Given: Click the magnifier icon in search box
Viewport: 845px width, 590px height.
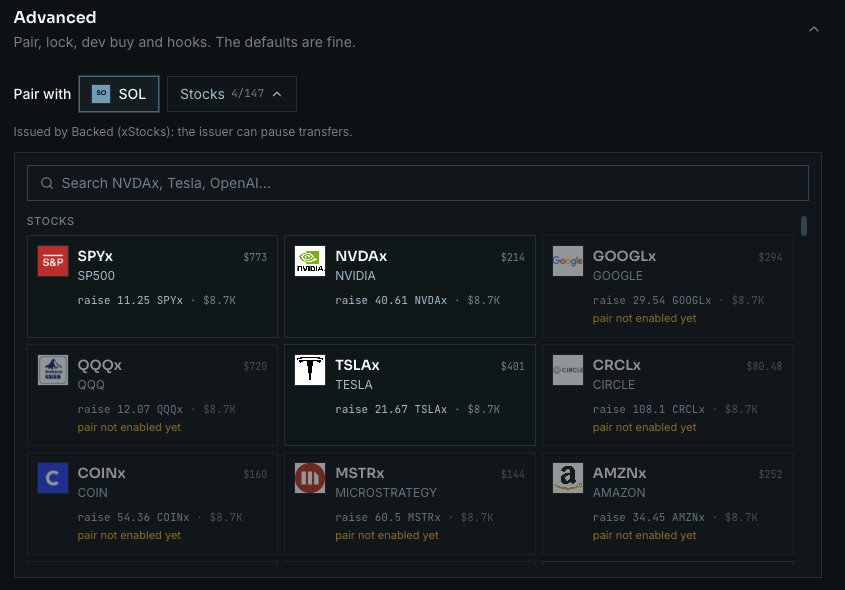Looking at the screenshot, I should (x=47, y=183).
